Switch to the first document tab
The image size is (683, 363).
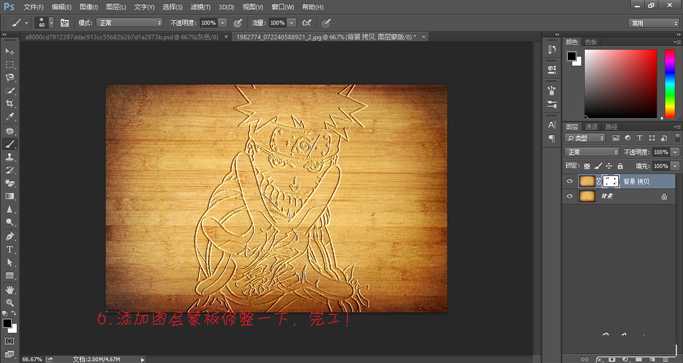tap(122, 37)
